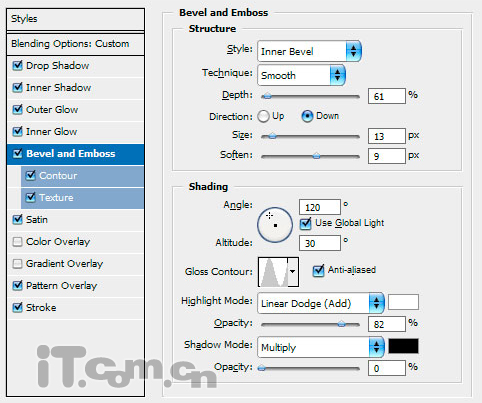The height and width of the screenshot is (403, 482).
Task: Select the Styles header entry
Action: pos(75,19)
